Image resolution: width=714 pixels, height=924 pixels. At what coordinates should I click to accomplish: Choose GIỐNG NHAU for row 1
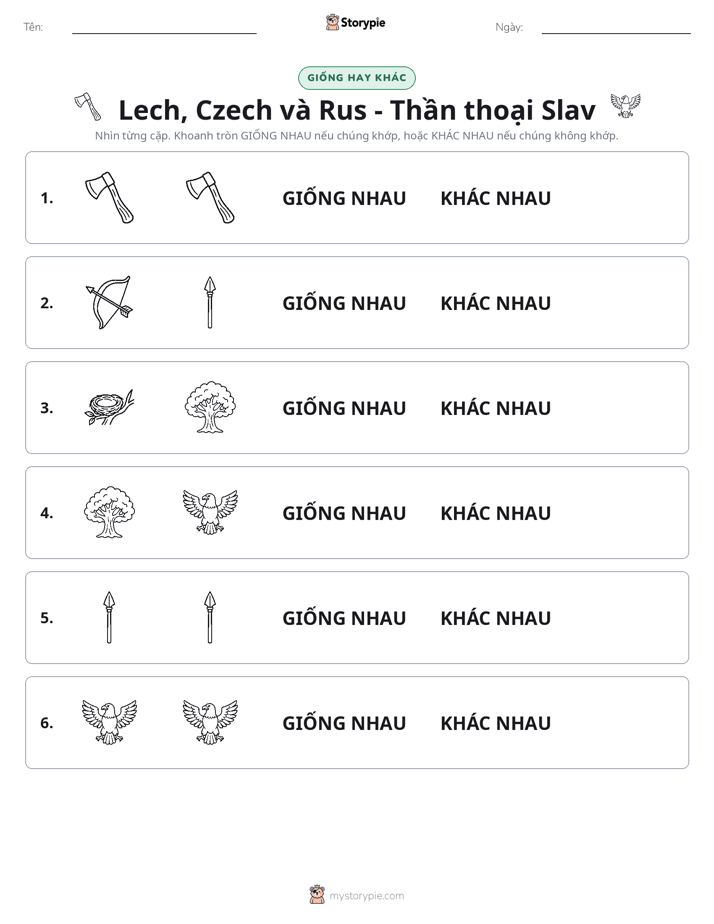344,198
